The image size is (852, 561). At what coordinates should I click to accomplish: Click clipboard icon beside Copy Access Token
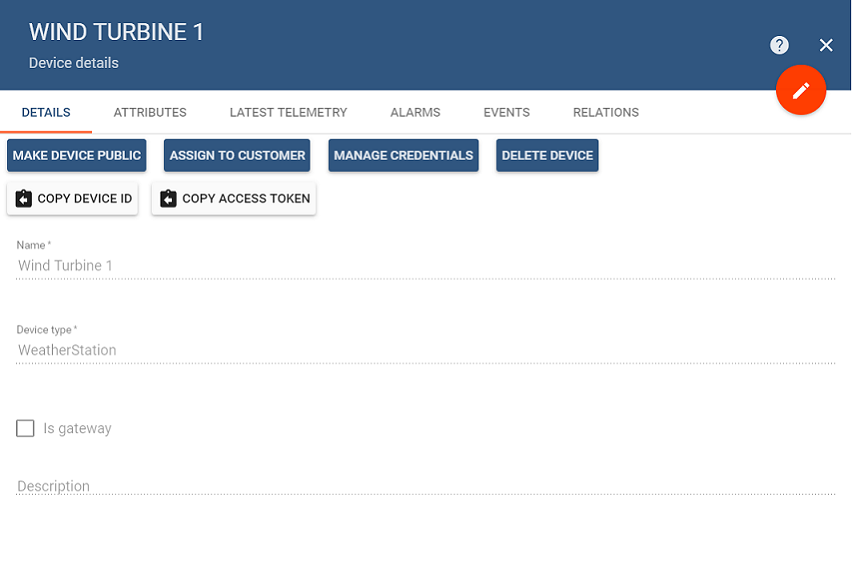pos(168,199)
